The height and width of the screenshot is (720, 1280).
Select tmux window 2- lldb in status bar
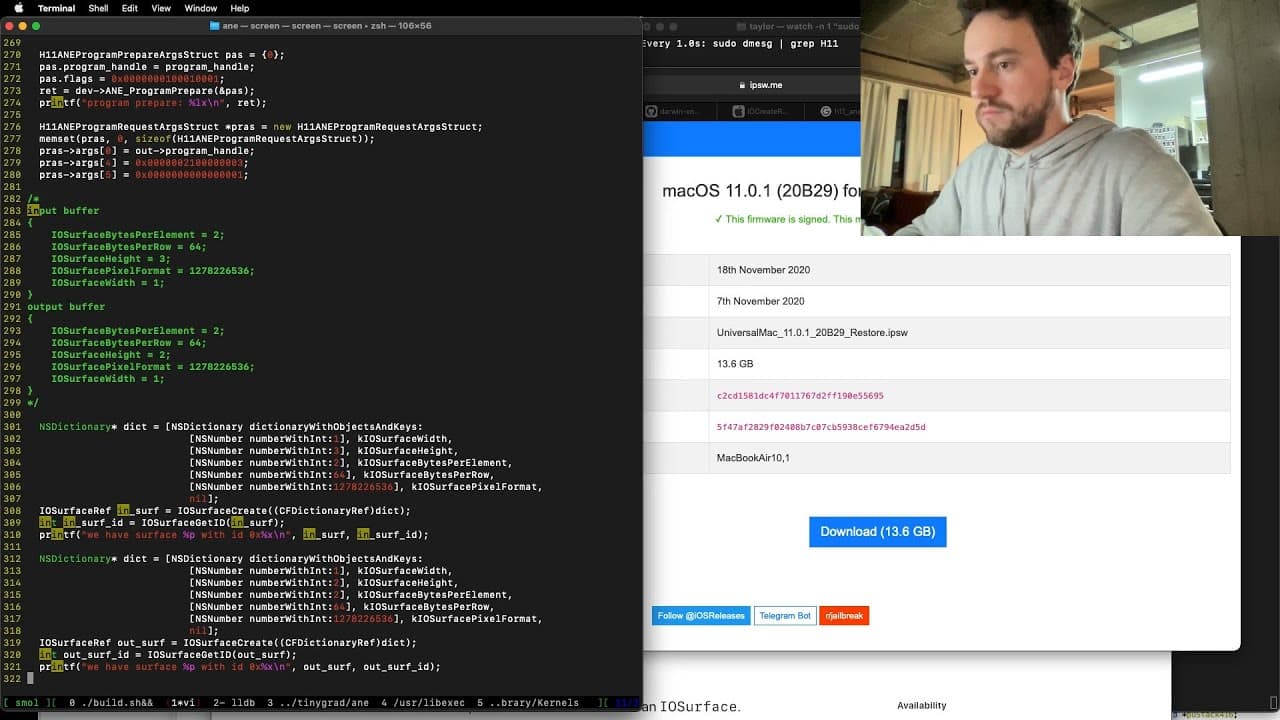pyautogui.click(x=233, y=703)
